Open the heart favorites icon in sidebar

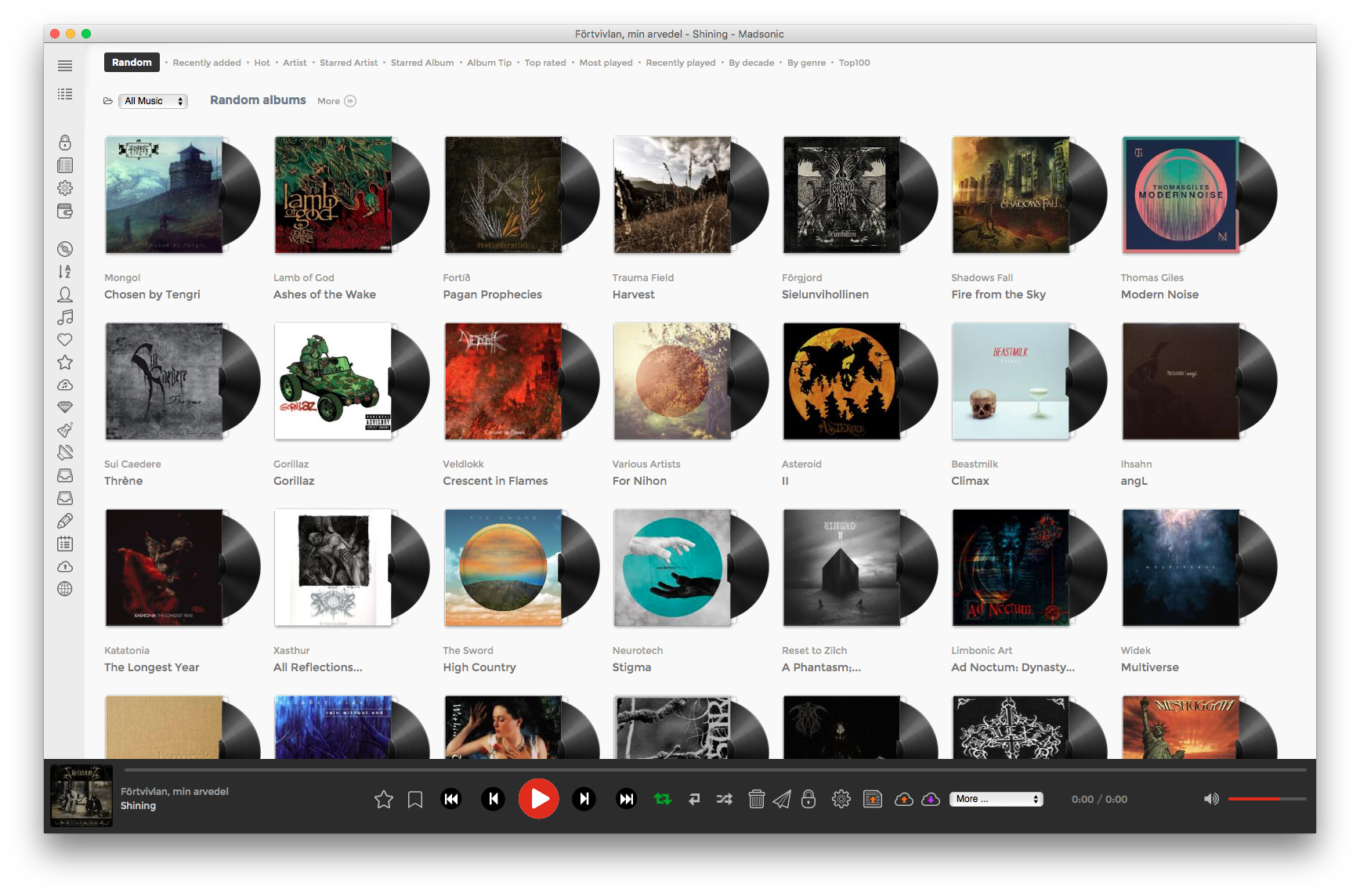click(x=65, y=339)
